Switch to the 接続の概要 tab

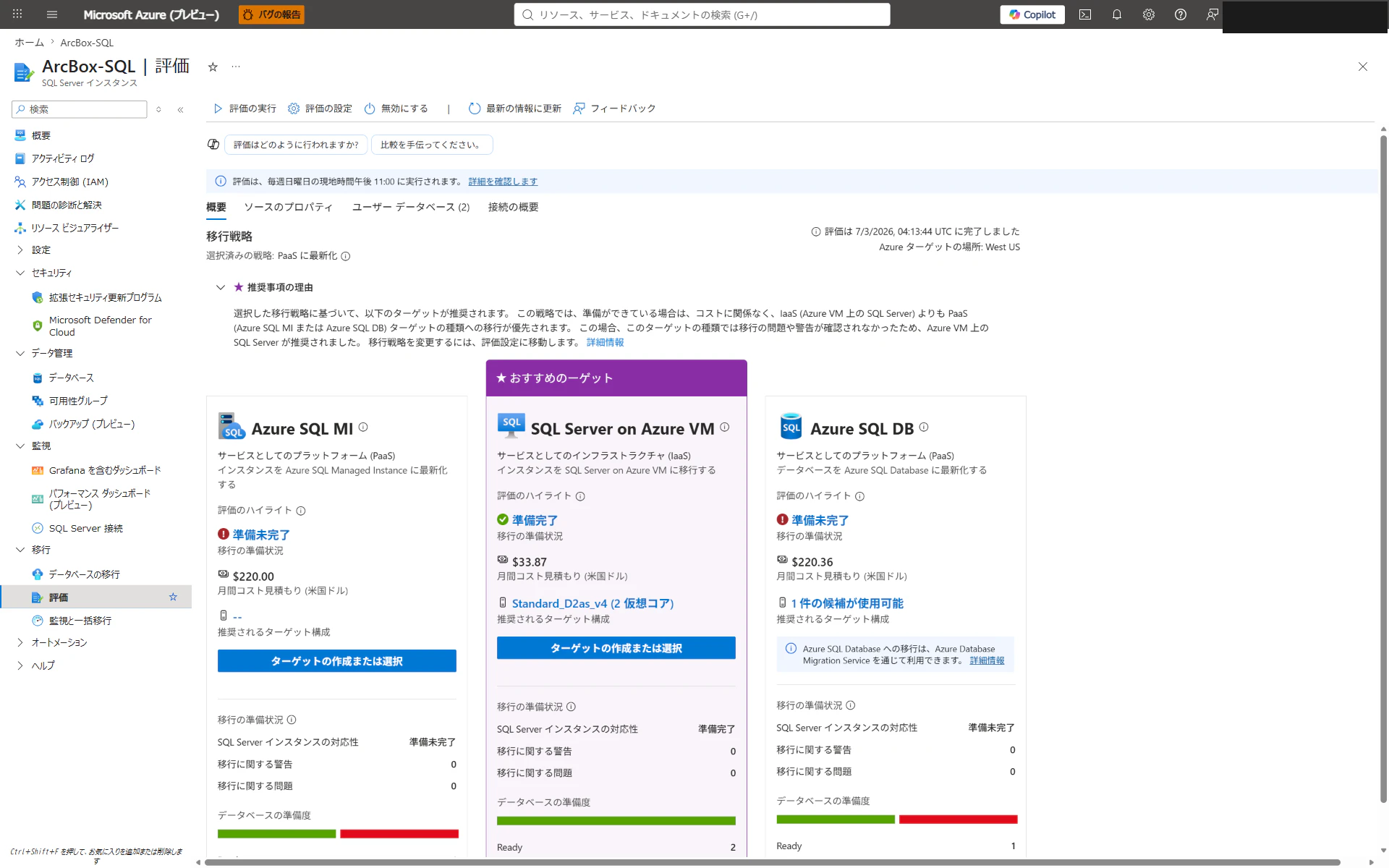click(x=513, y=207)
